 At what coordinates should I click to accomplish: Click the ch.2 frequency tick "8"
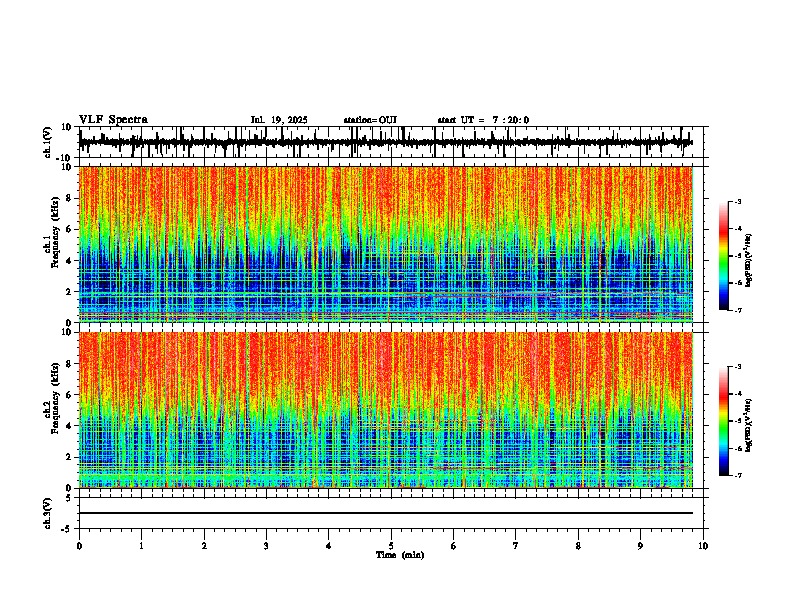tap(70, 364)
